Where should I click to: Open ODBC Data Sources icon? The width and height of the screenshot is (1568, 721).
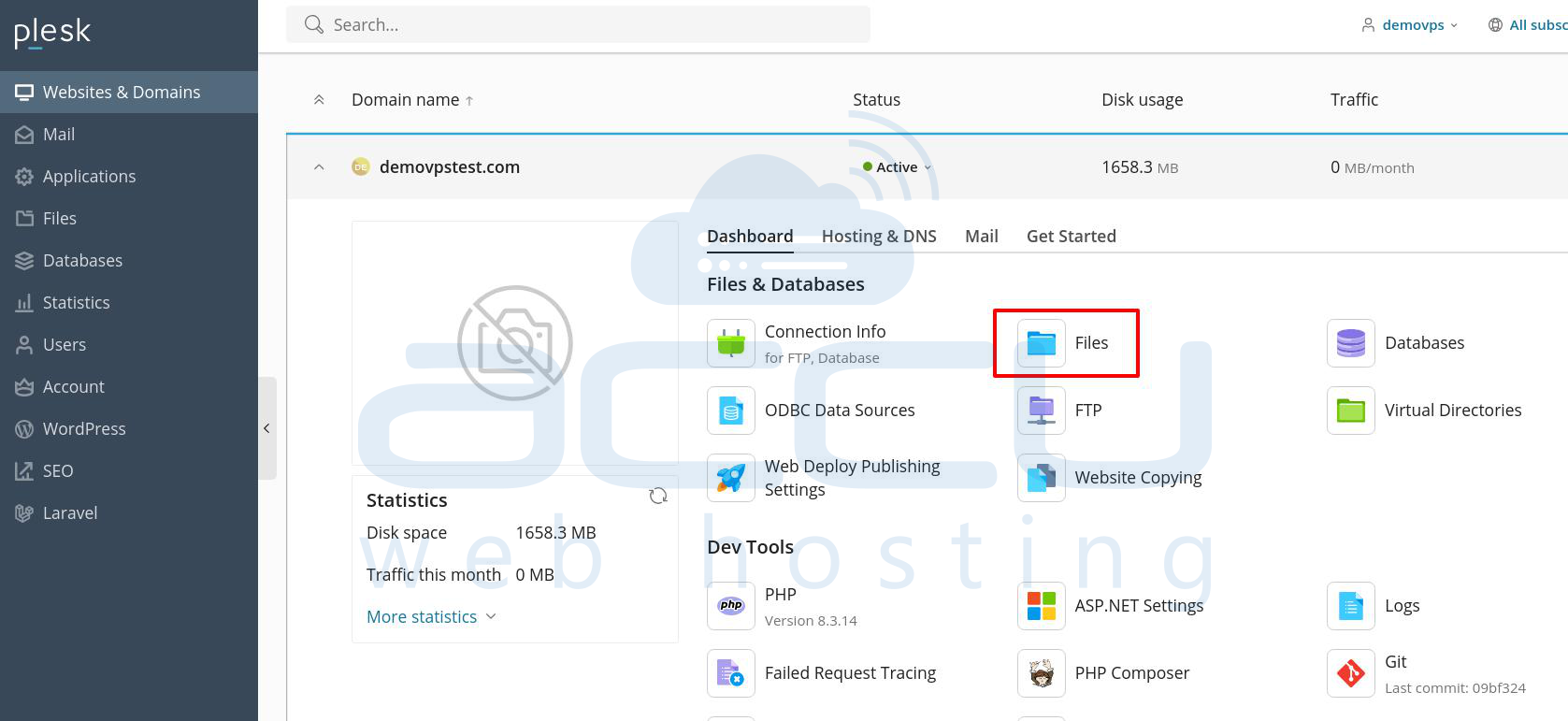point(731,411)
